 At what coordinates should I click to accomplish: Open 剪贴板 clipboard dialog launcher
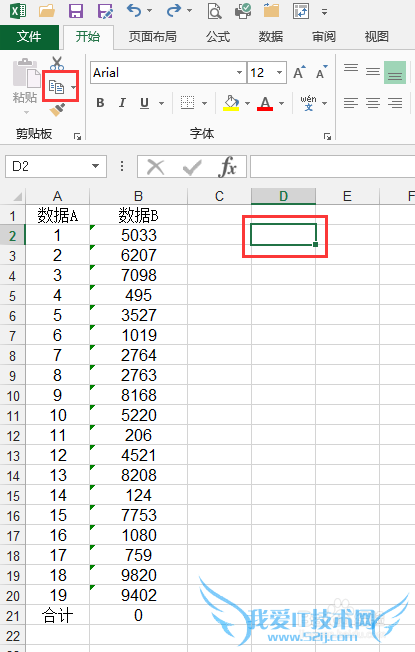point(77,136)
